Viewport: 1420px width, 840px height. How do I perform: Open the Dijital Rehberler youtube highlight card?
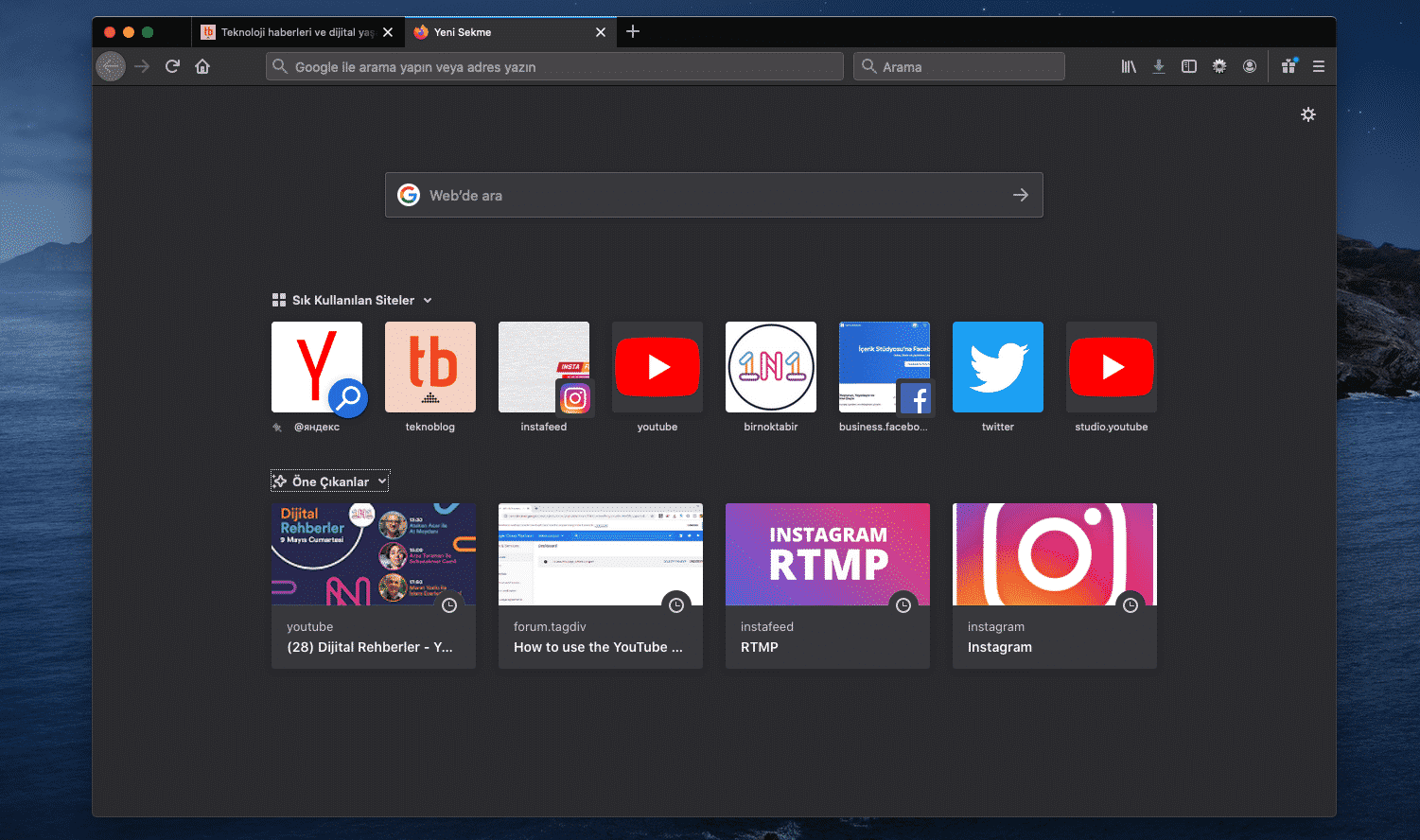pos(374,586)
